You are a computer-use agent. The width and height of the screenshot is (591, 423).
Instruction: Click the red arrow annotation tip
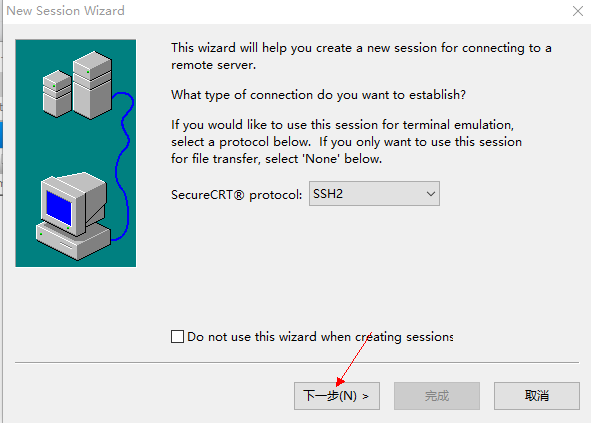338,384
